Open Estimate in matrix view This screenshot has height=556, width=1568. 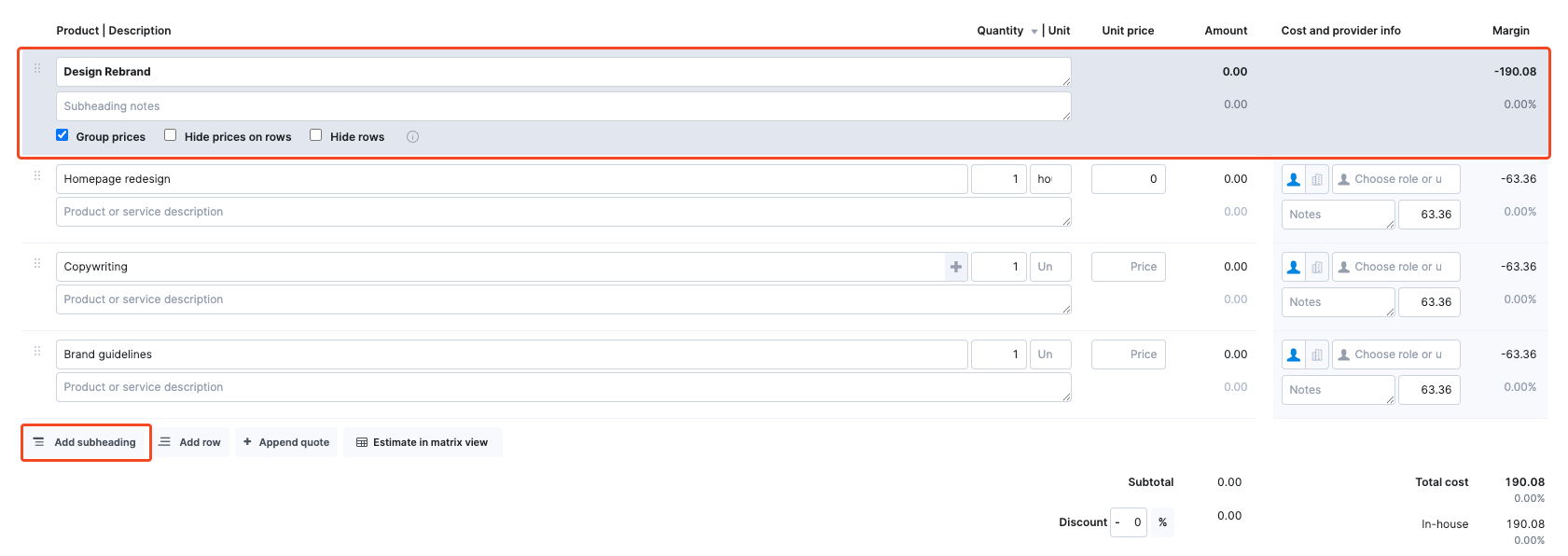point(423,442)
